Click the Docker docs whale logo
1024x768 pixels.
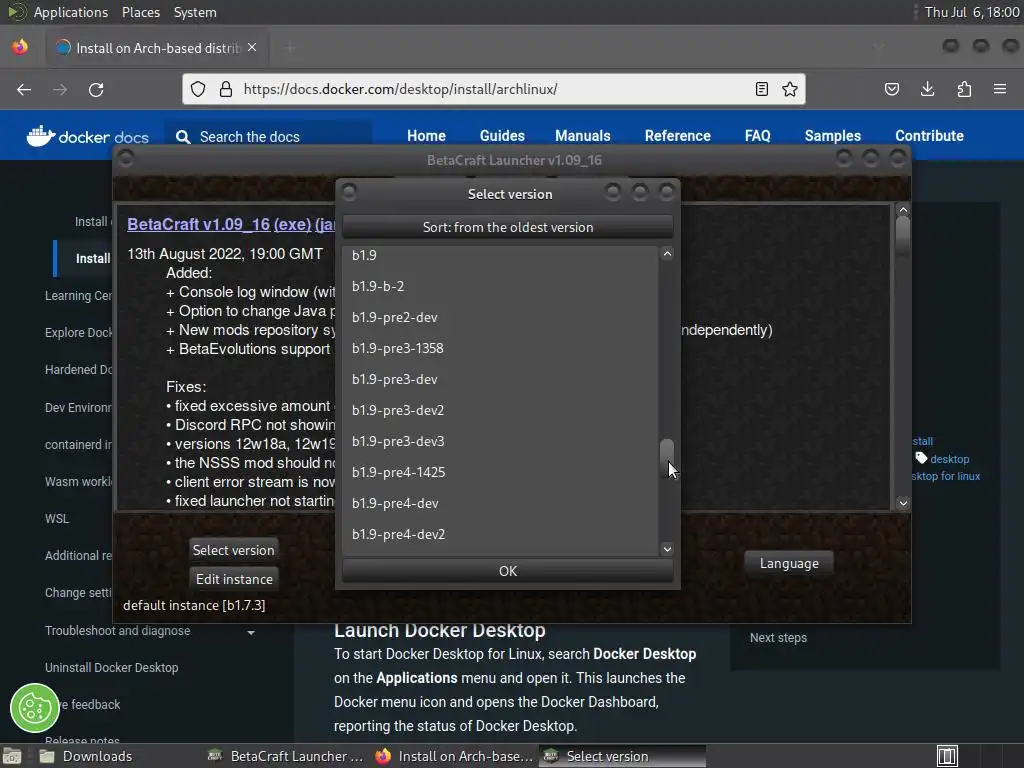pyautogui.click(x=88, y=136)
